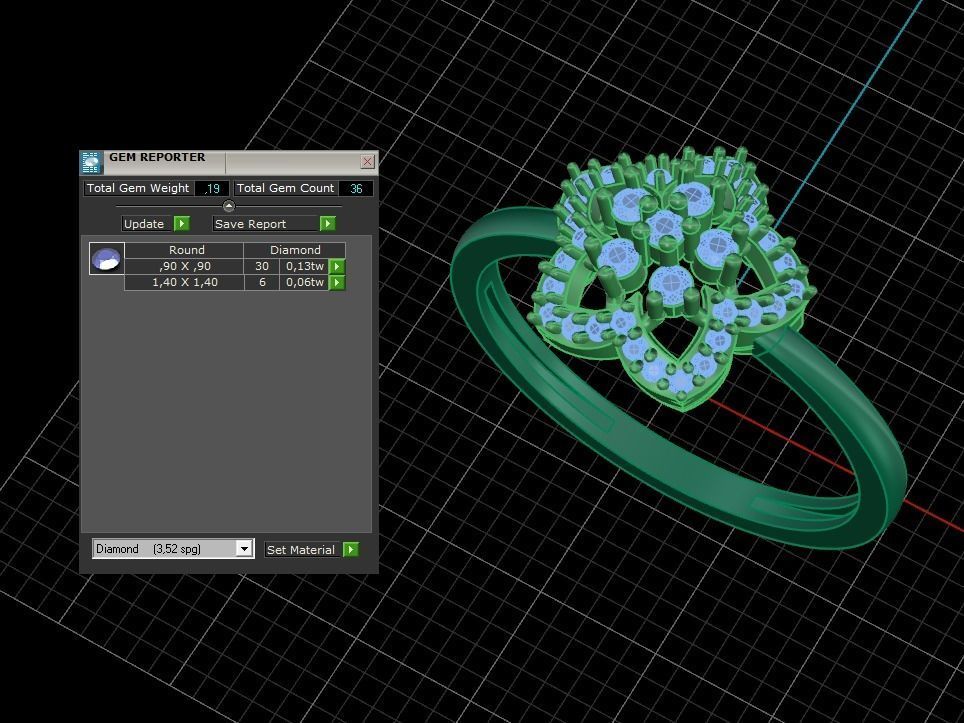Click the 'Round' column header
The height and width of the screenshot is (723, 964).
tap(184, 250)
